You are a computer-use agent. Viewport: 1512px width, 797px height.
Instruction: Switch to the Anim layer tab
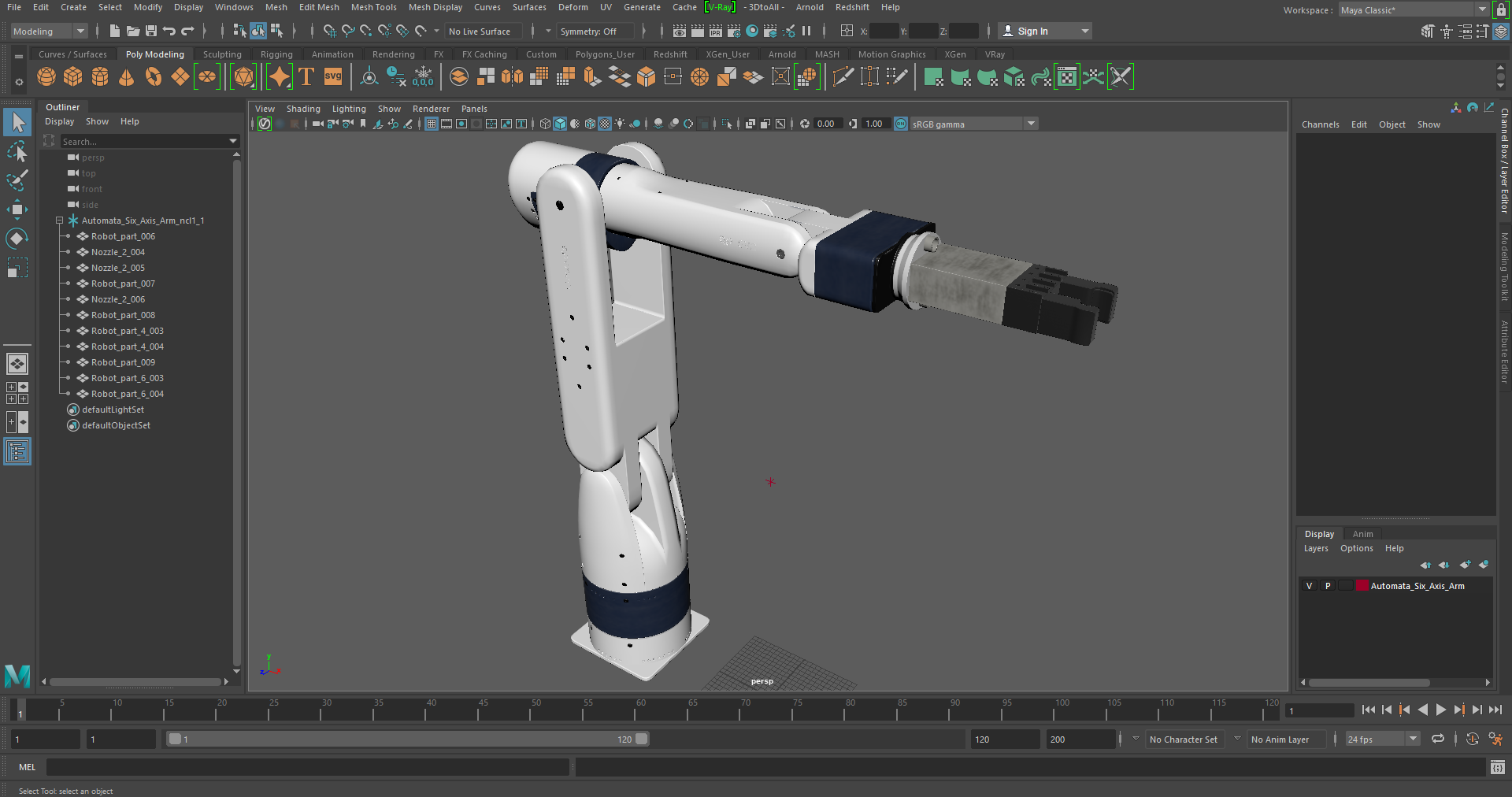(1362, 534)
